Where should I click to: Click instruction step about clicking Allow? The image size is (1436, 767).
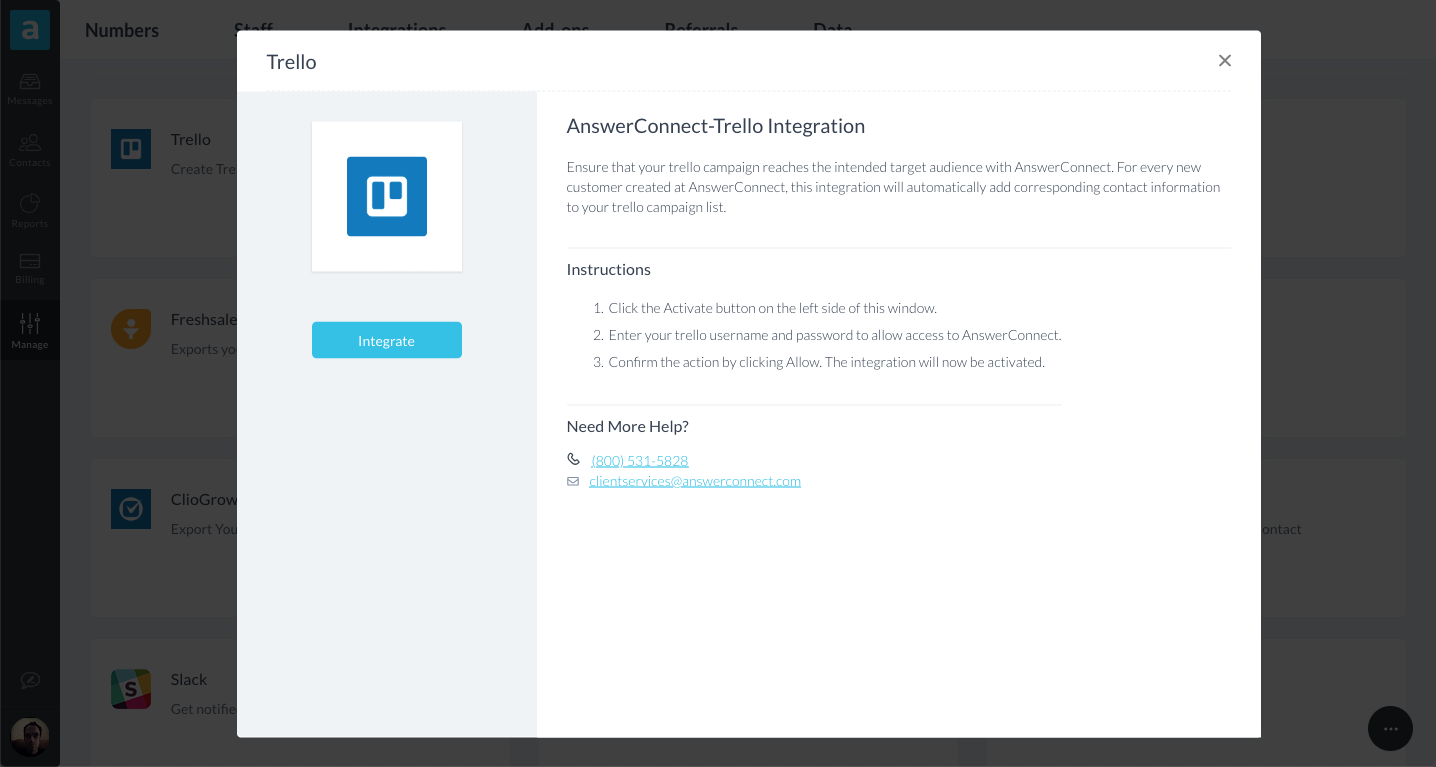coord(826,362)
